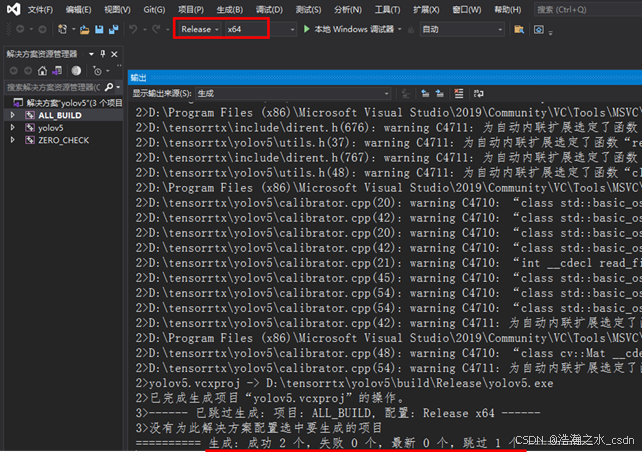642x452 pixels.
Task: Close the Solution Explorer panel
Action: [115, 54]
